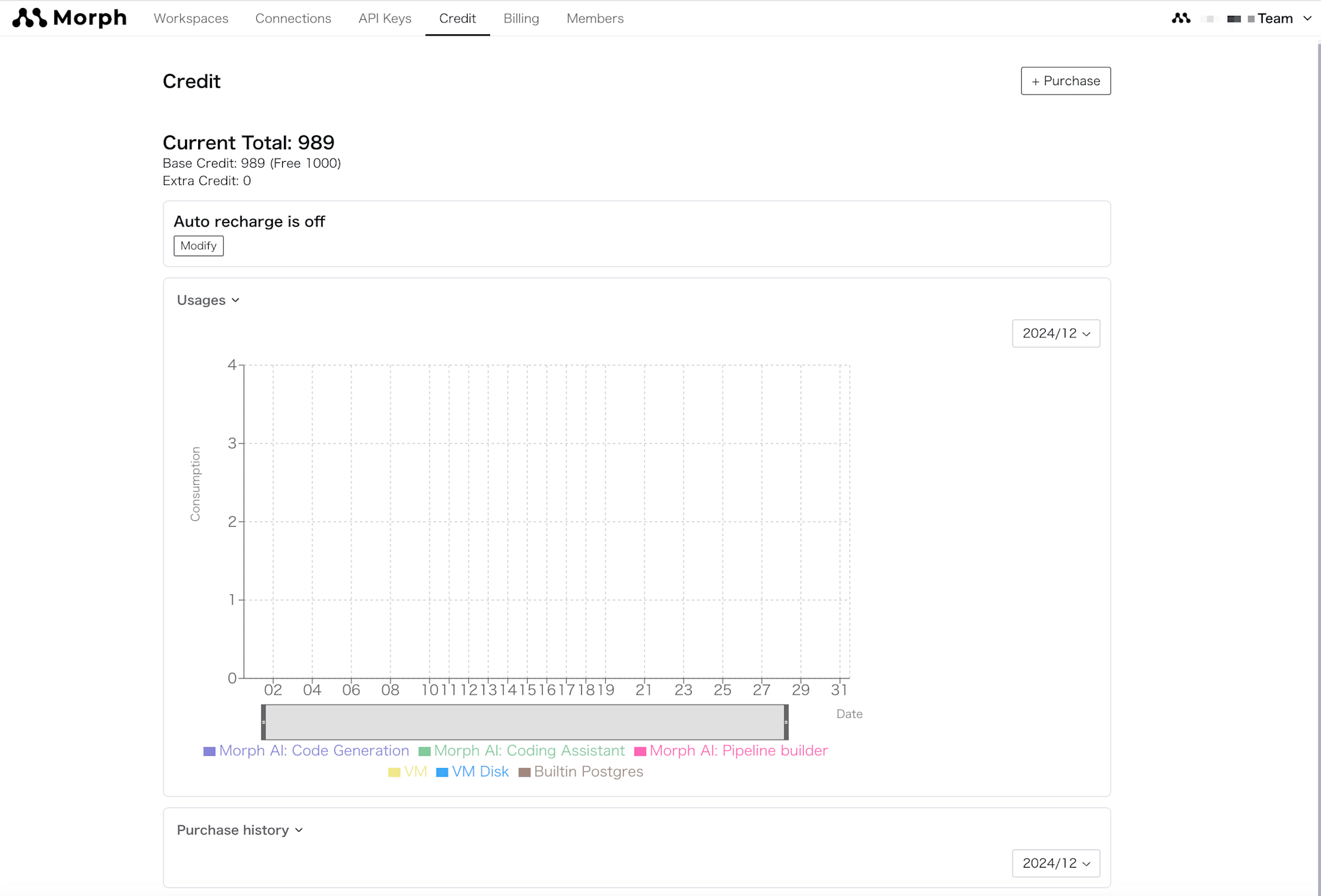
Task: Click Modify for auto recharge
Action: click(x=198, y=246)
